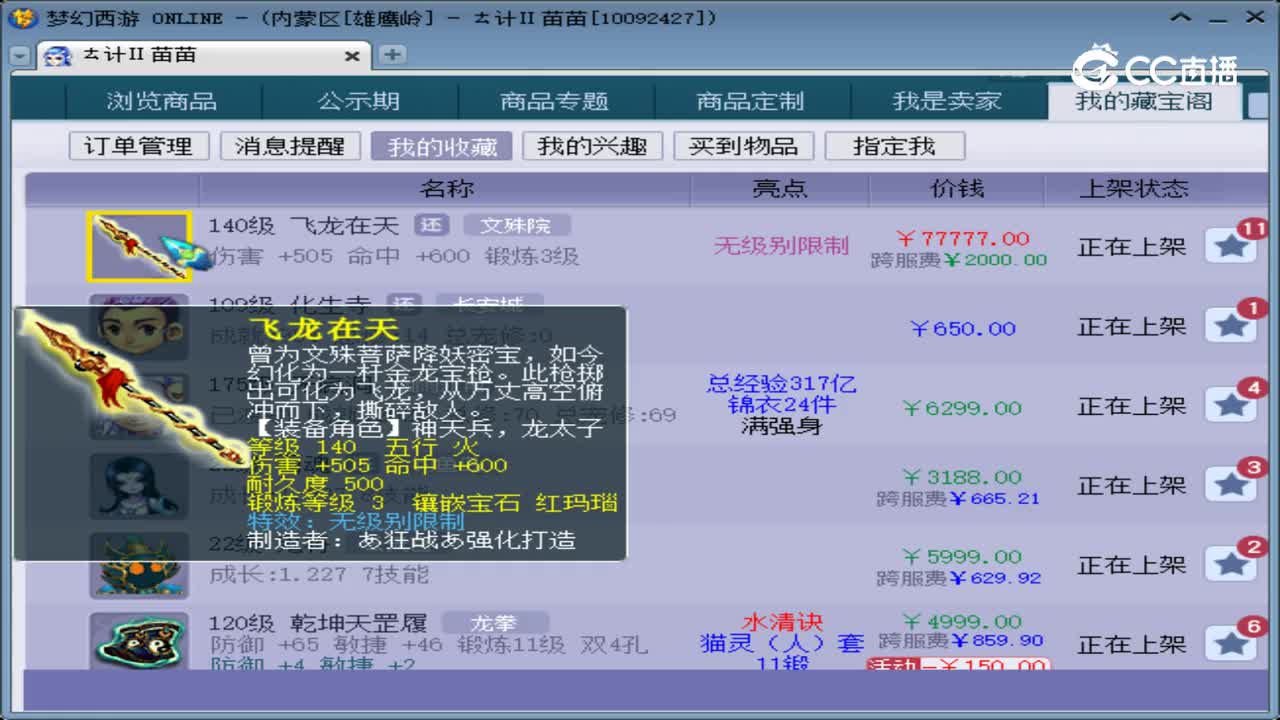Toggle favorite star with badge 1

click(1231, 325)
